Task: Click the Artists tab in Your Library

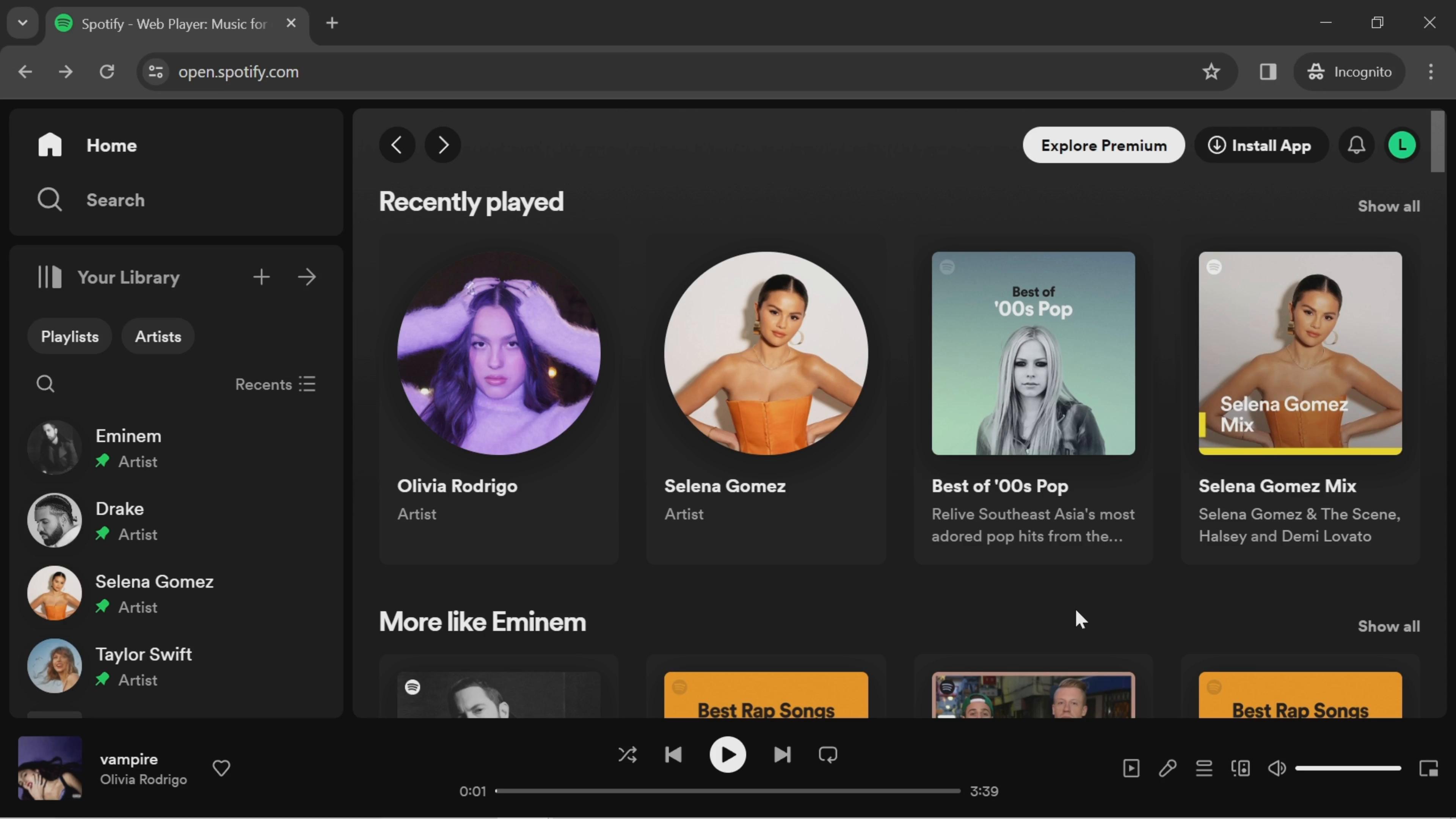Action: [157, 336]
